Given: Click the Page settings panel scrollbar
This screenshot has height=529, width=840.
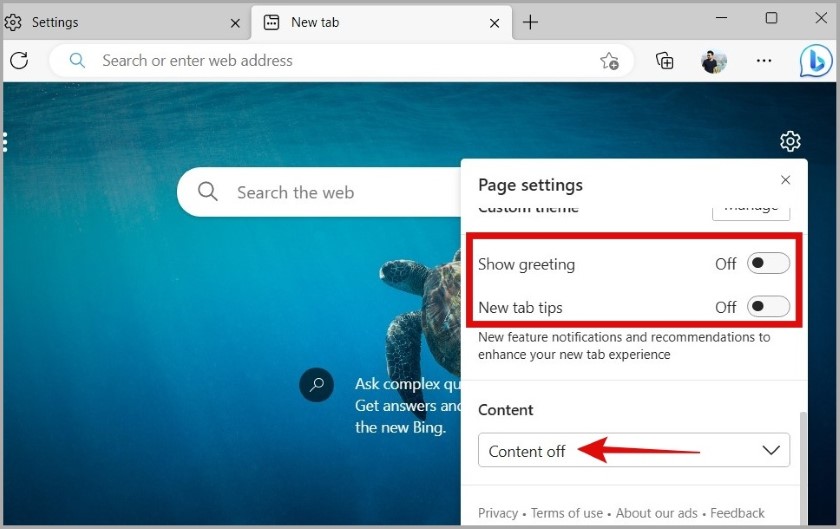Looking at the screenshot, I should tap(803, 467).
